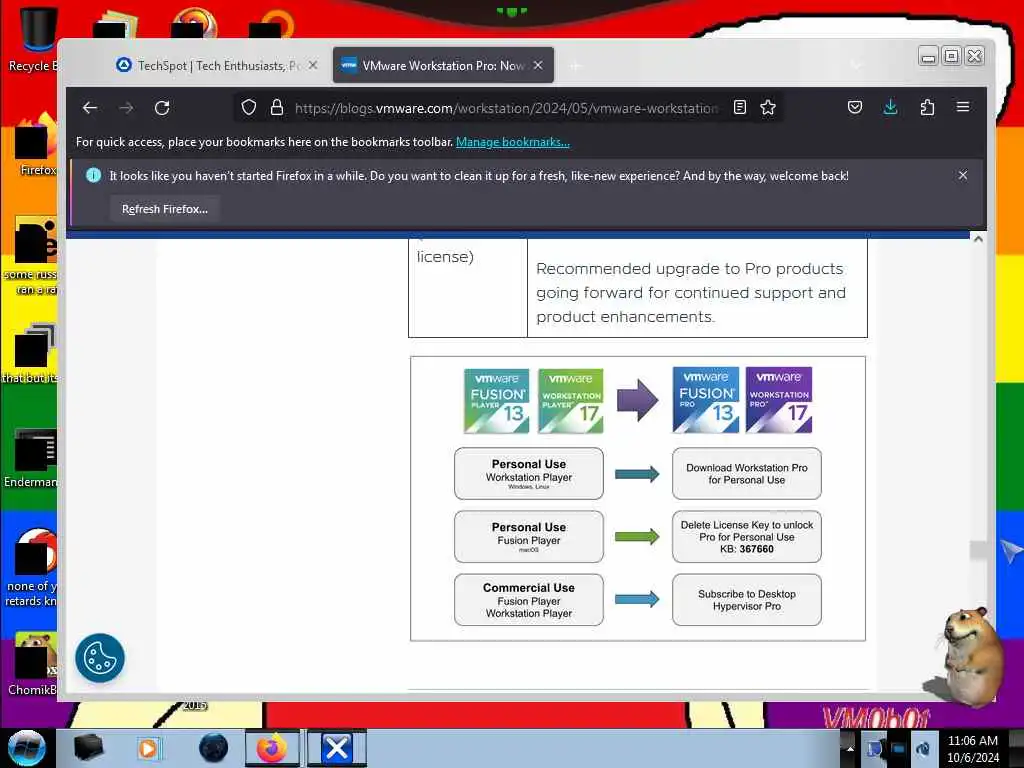Bookmark this page with the star icon
Screen dimensions: 1024x768
coord(768,108)
